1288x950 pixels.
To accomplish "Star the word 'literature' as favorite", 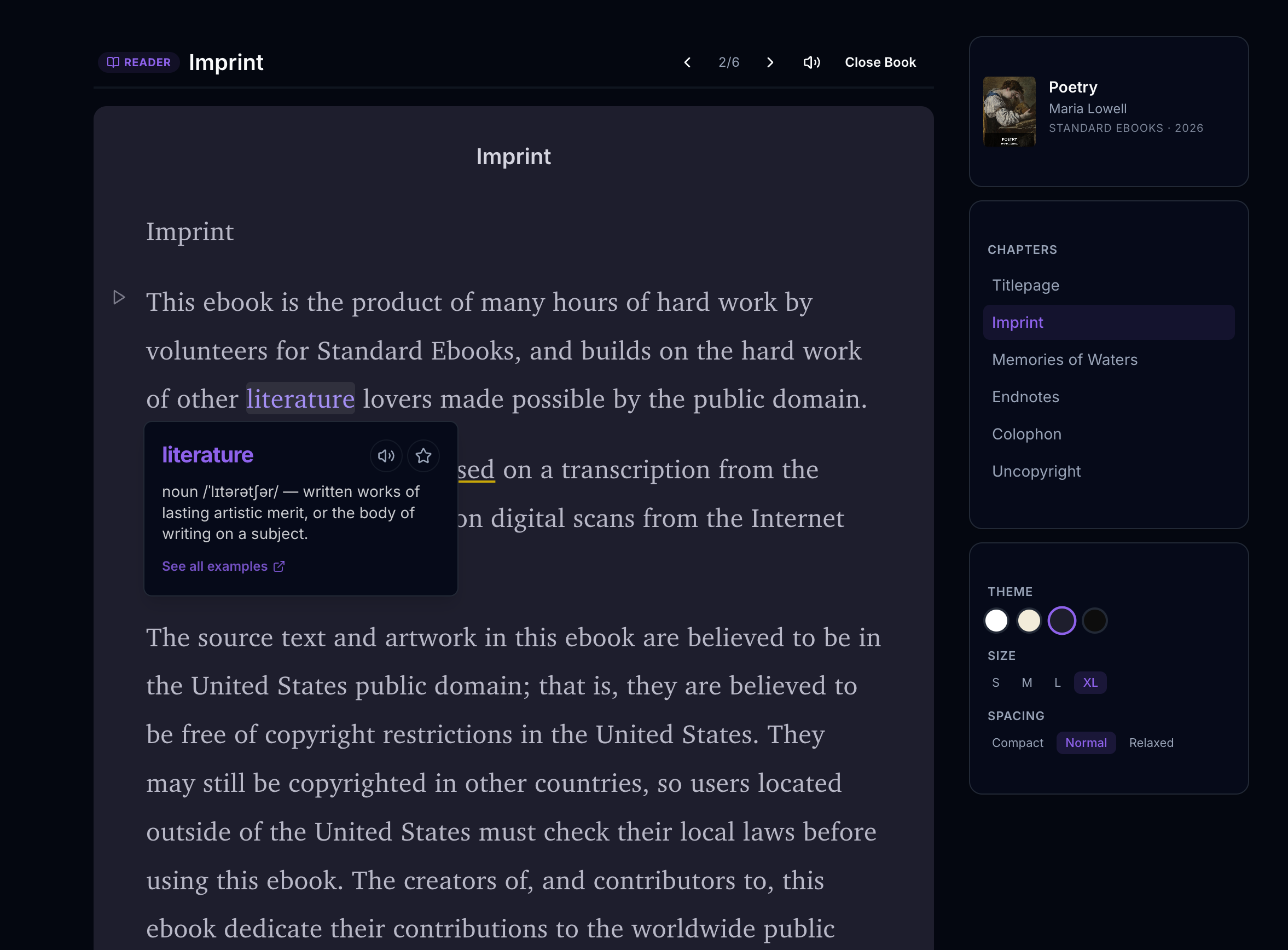I will click(423, 456).
